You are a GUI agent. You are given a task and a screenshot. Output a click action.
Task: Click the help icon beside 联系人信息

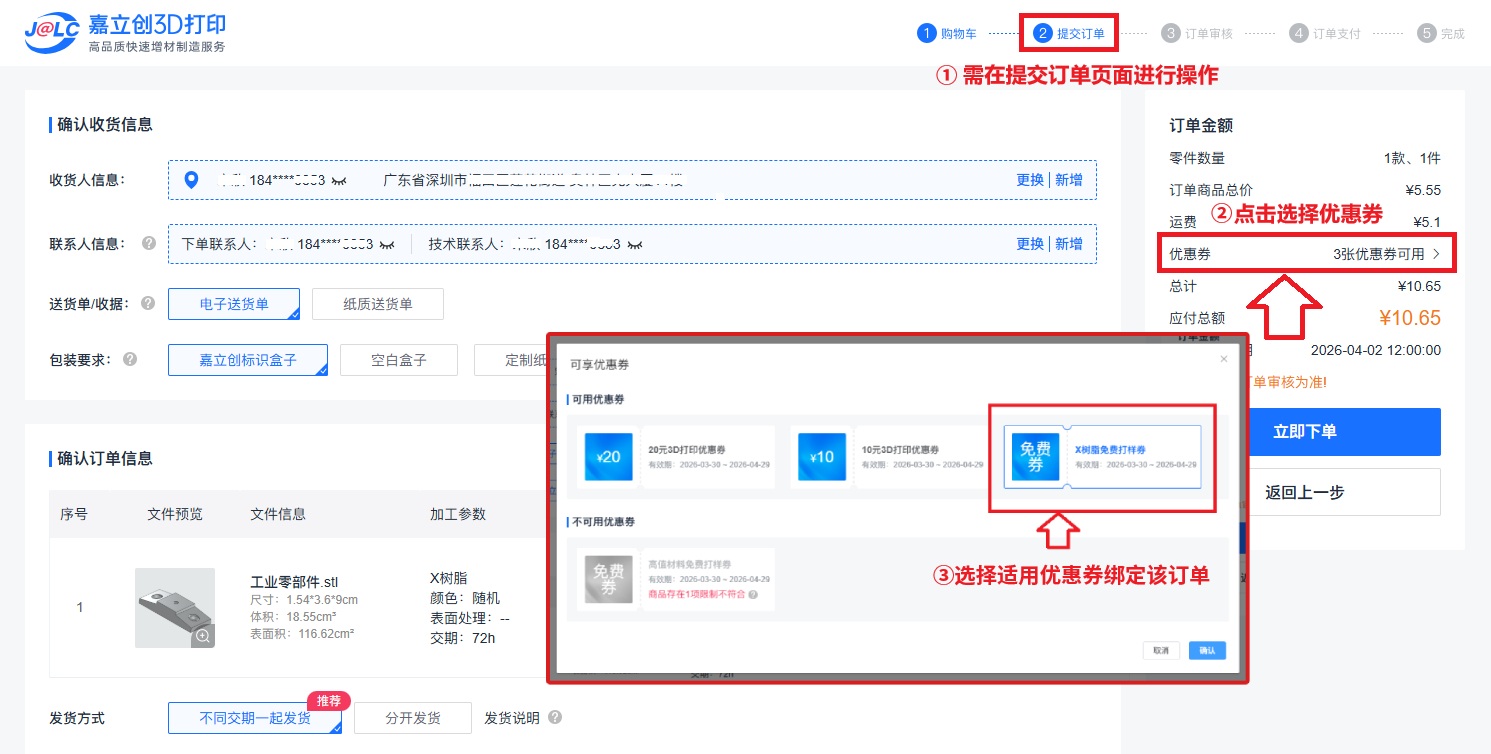(x=149, y=244)
